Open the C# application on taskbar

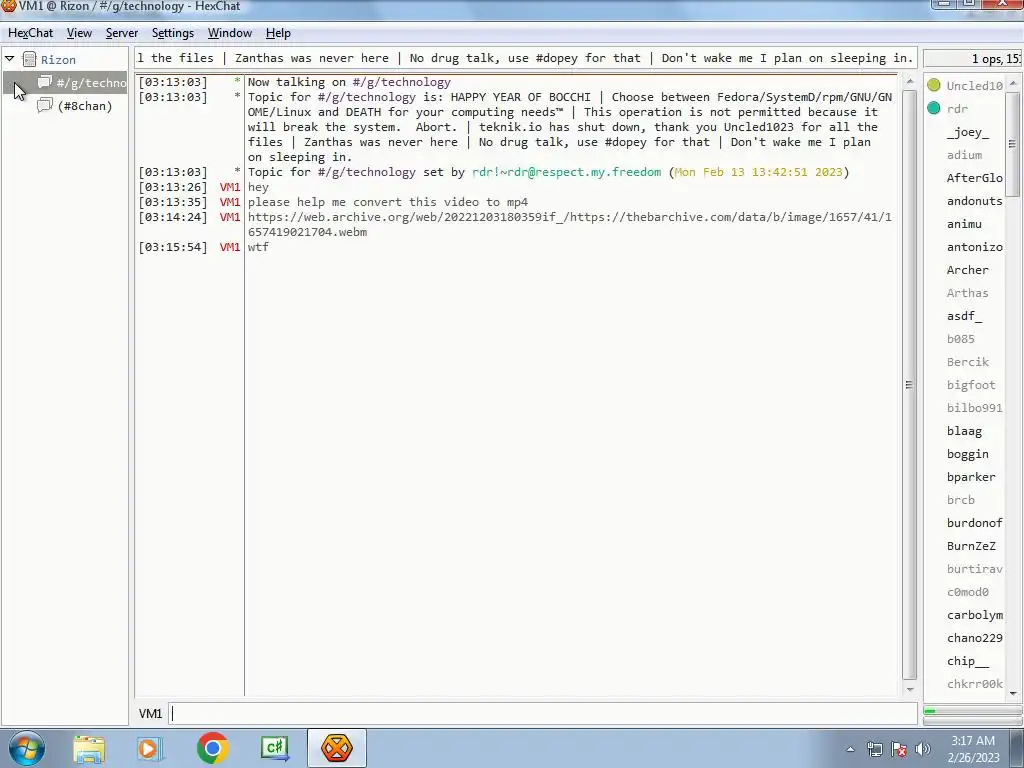click(274, 748)
